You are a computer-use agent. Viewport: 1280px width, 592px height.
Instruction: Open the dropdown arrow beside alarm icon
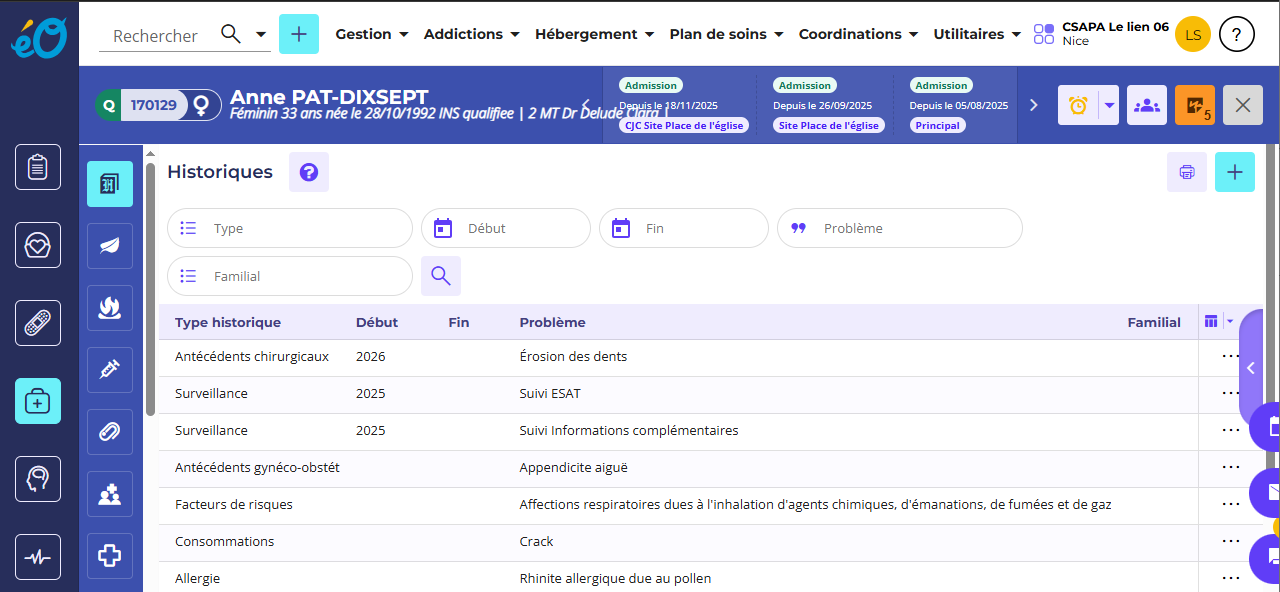1109,105
